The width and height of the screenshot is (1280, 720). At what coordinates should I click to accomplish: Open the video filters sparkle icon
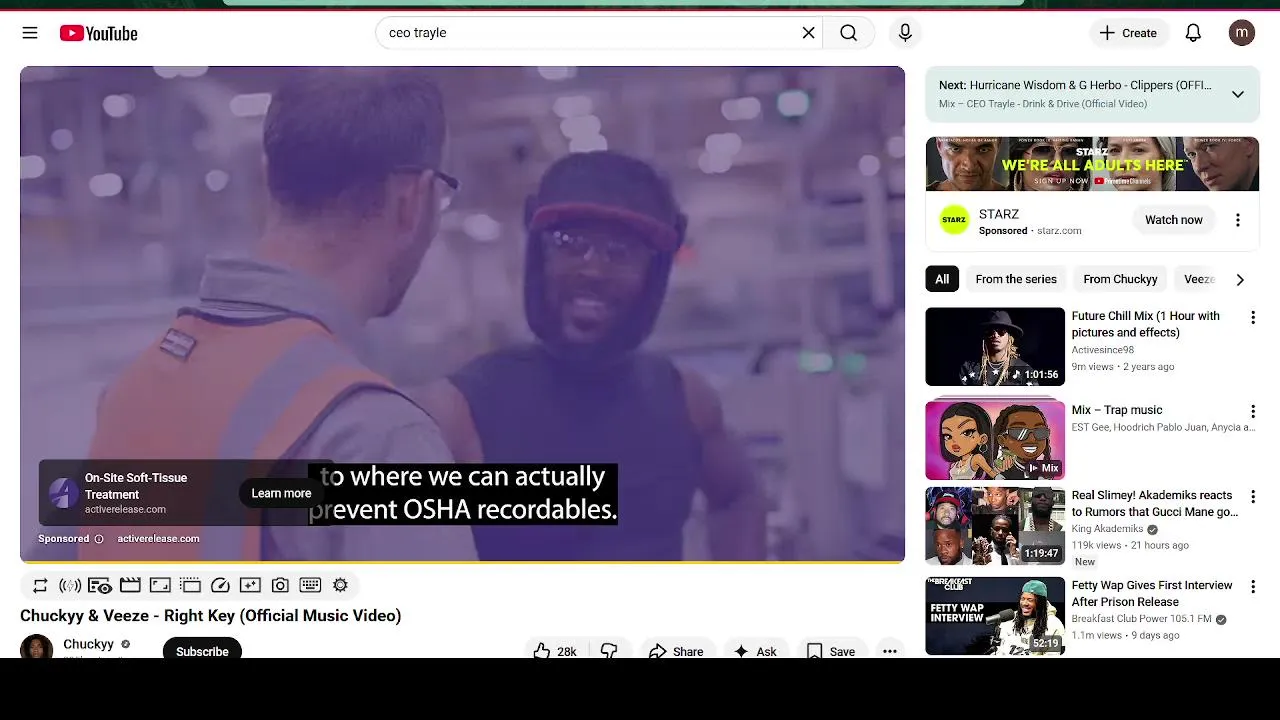click(x=250, y=585)
